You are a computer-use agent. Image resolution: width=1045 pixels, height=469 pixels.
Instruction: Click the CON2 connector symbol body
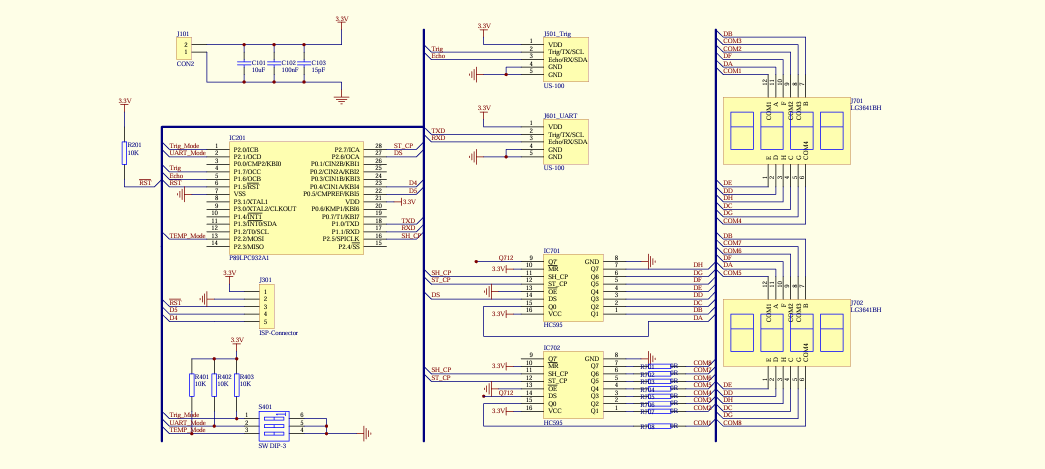coord(184,49)
